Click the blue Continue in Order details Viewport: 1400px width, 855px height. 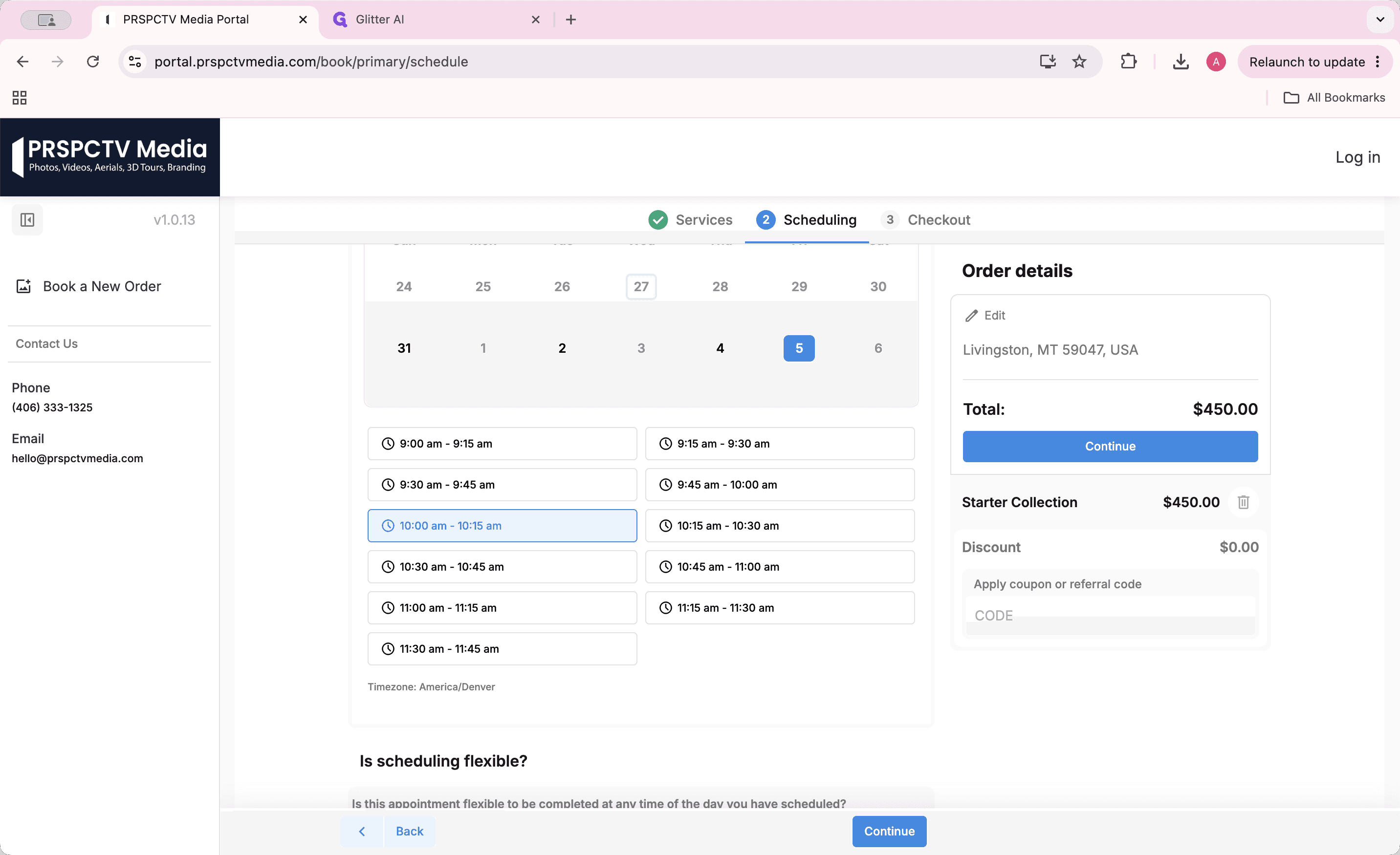1110,446
